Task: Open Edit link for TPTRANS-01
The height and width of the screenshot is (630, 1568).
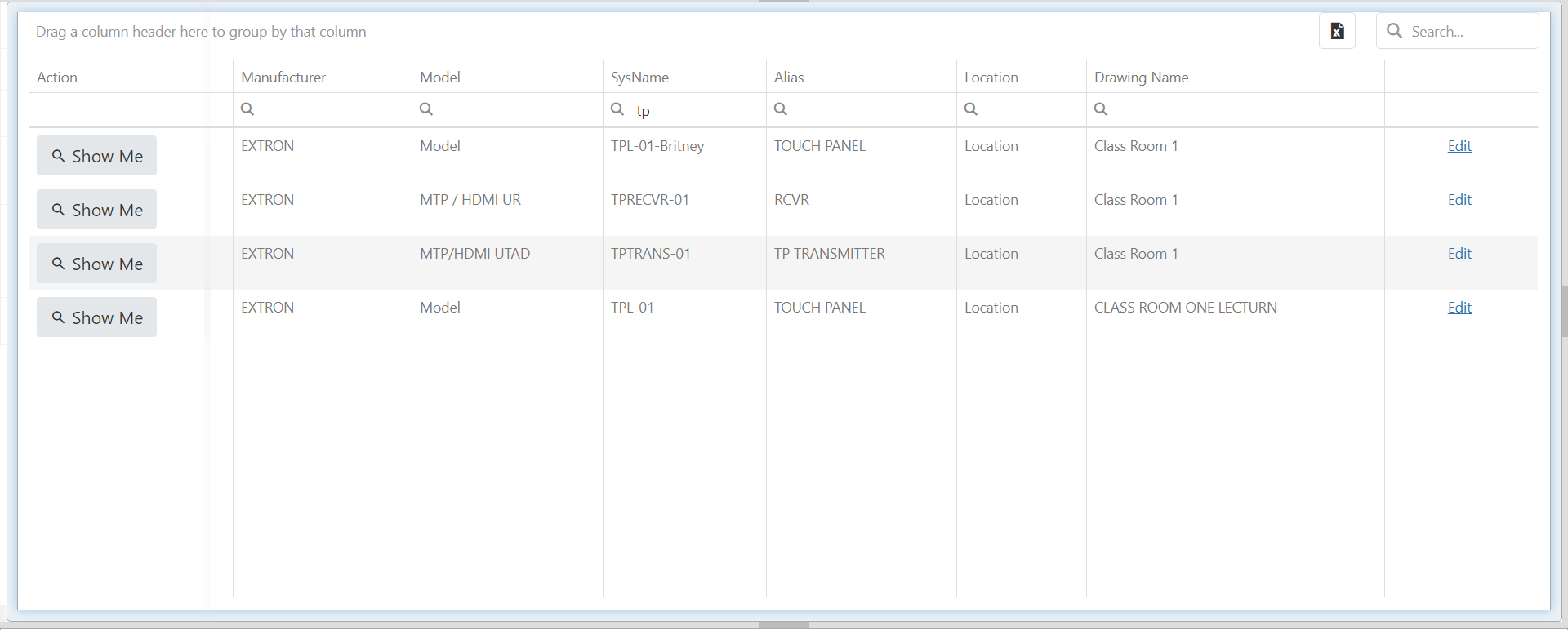Action: click(x=1459, y=254)
